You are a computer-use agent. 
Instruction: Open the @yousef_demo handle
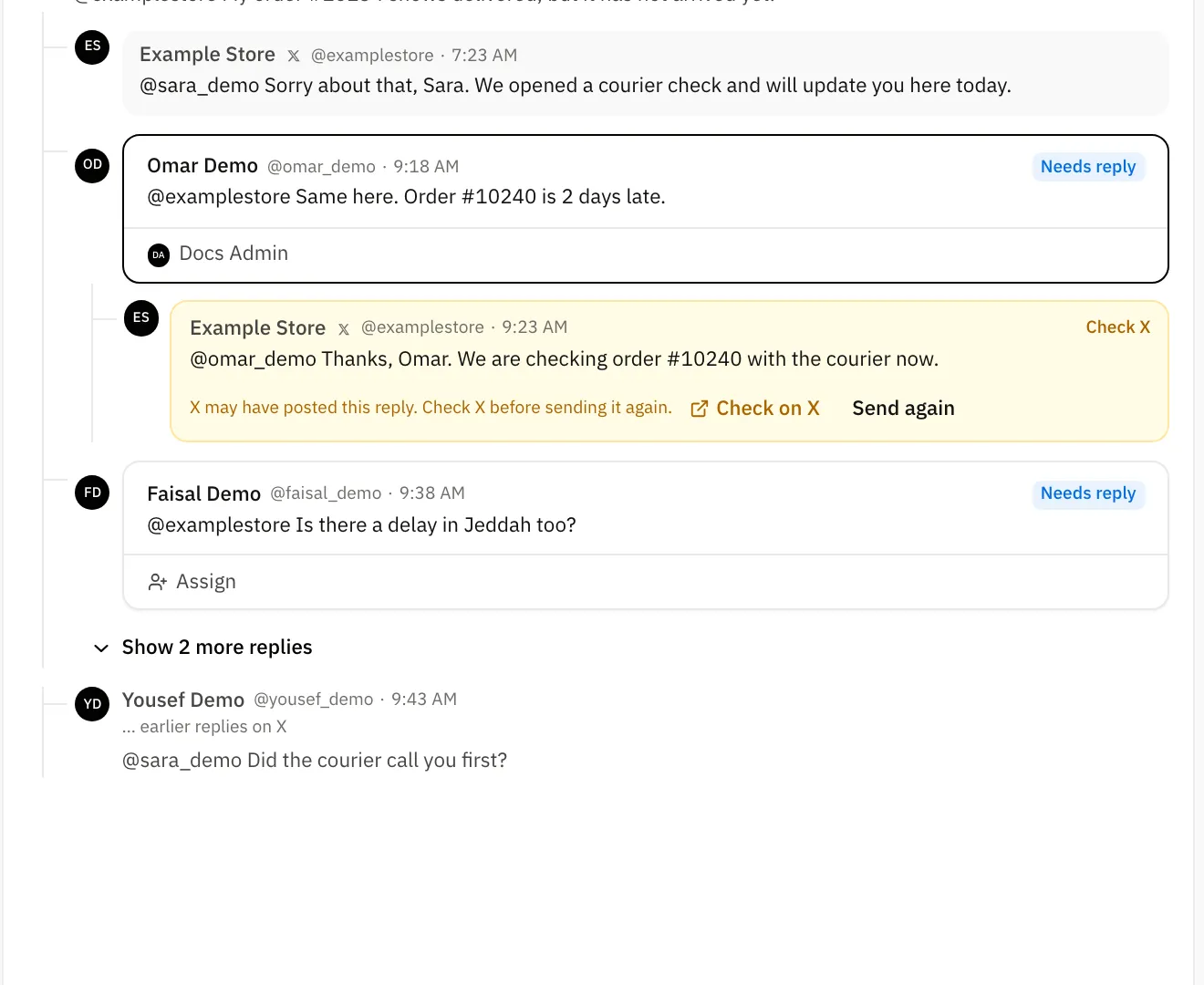click(314, 700)
